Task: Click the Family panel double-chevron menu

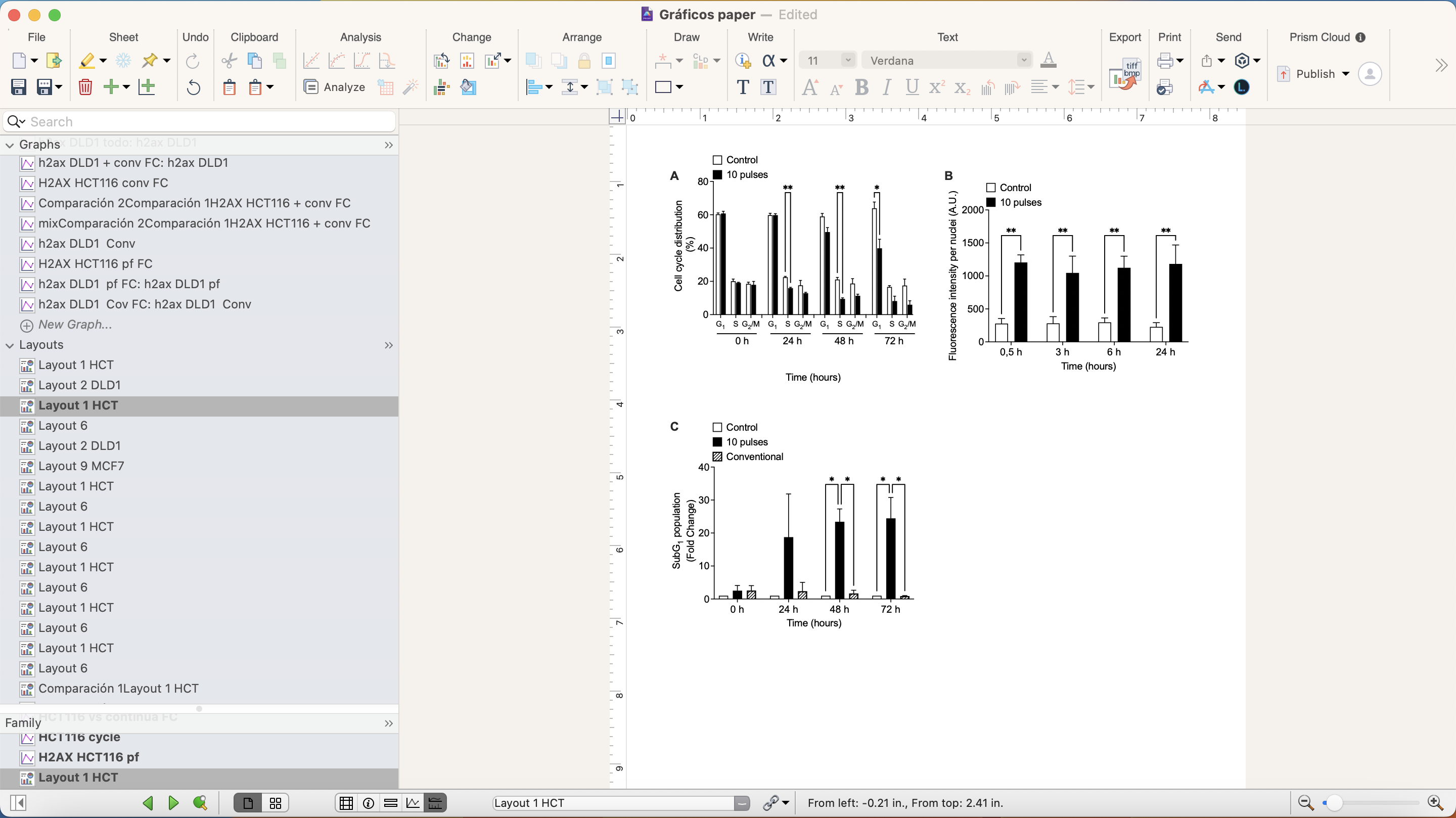Action: click(388, 723)
